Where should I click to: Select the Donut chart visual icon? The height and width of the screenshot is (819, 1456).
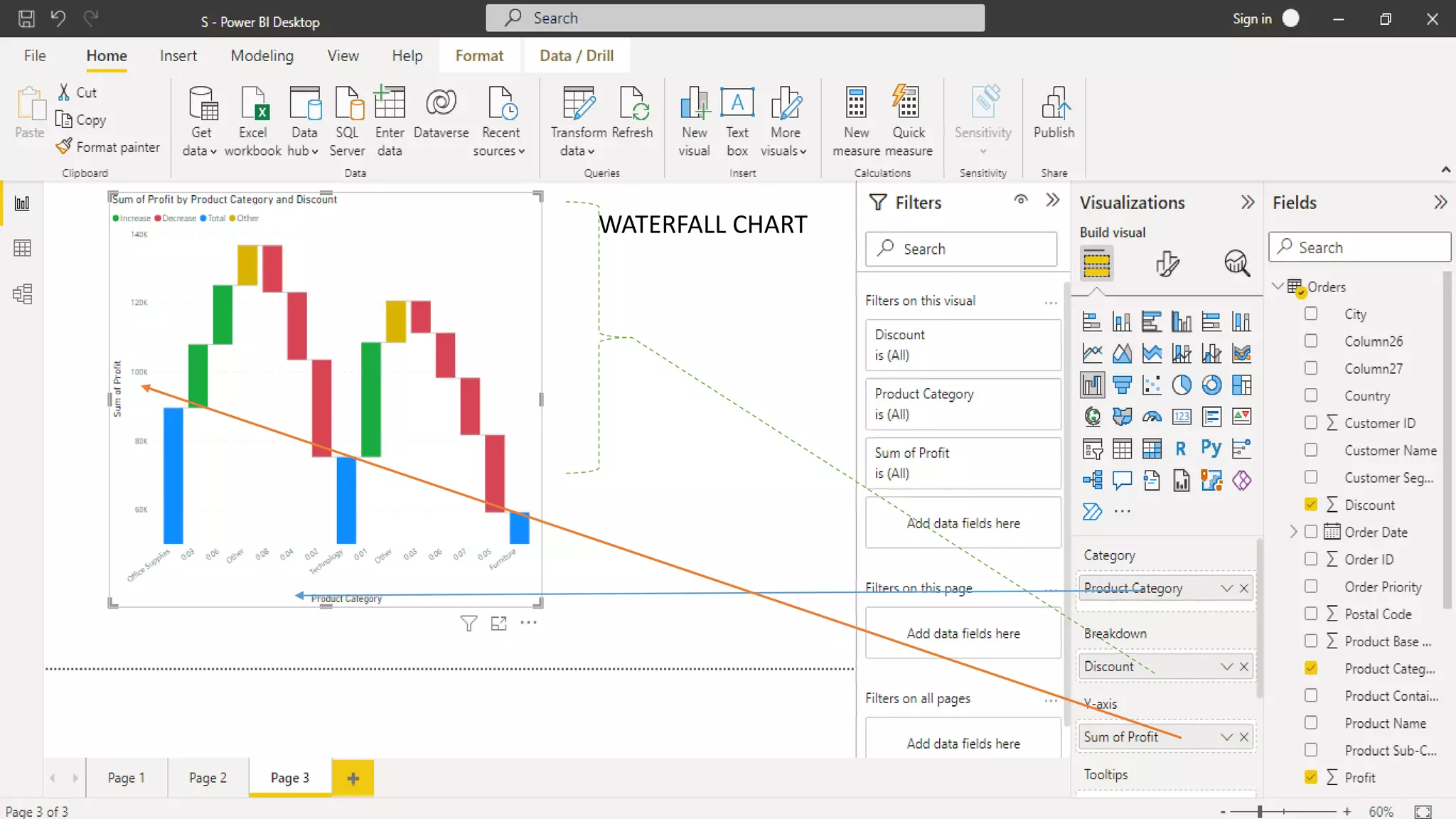1211,385
